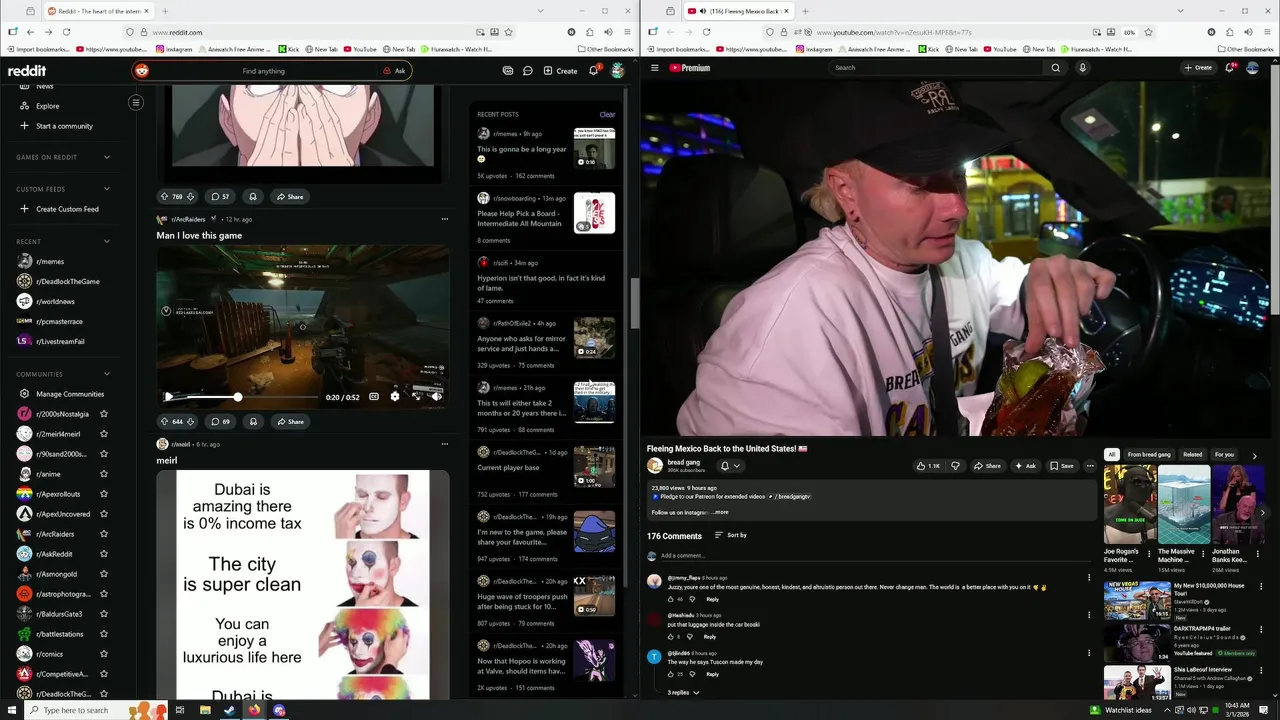The width and height of the screenshot is (1280, 720).
Task: Select For you chip
Action: pos(1224,455)
